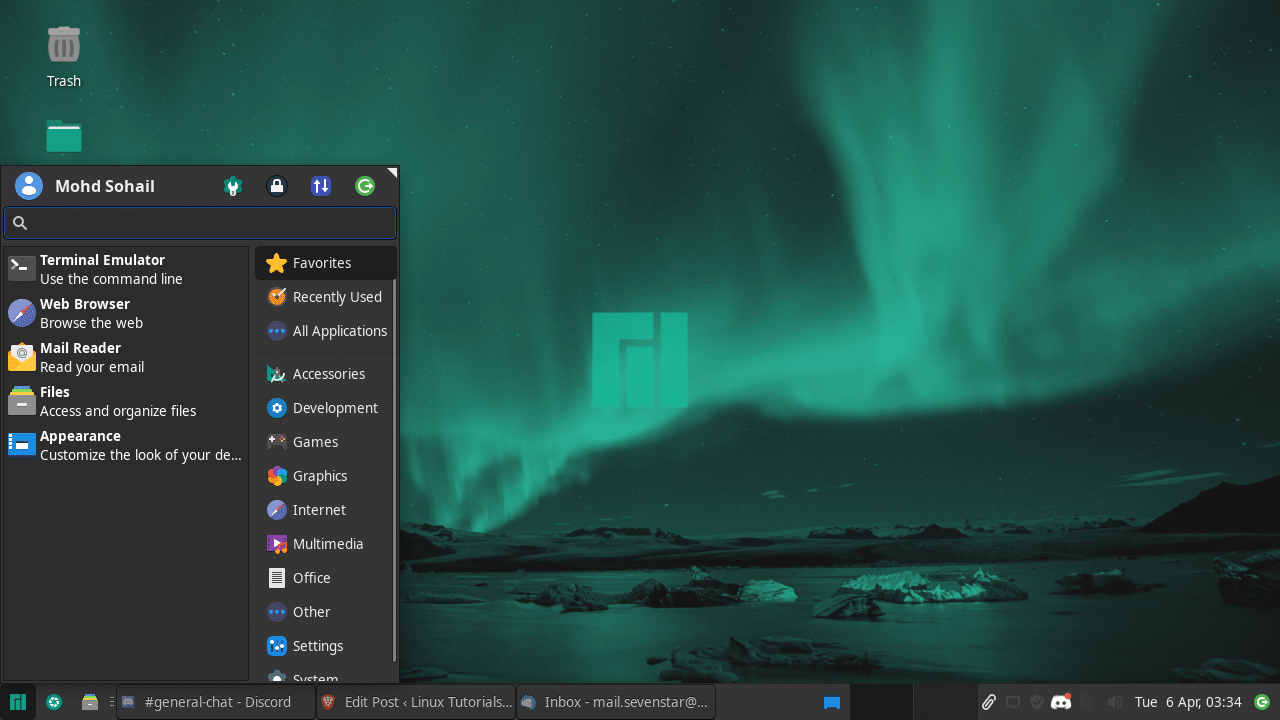Switch to the Discord #general-chat window

pyautogui.click(x=215, y=701)
